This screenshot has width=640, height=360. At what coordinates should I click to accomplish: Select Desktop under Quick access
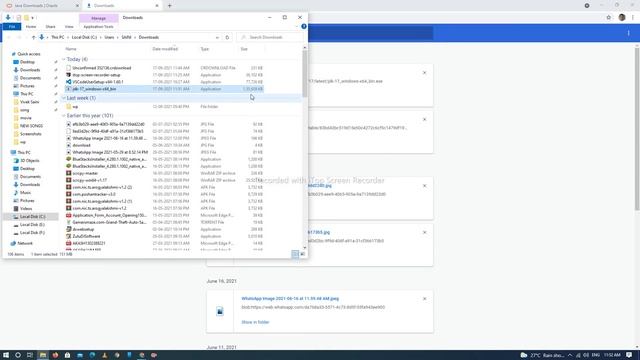pyautogui.click(x=27, y=62)
